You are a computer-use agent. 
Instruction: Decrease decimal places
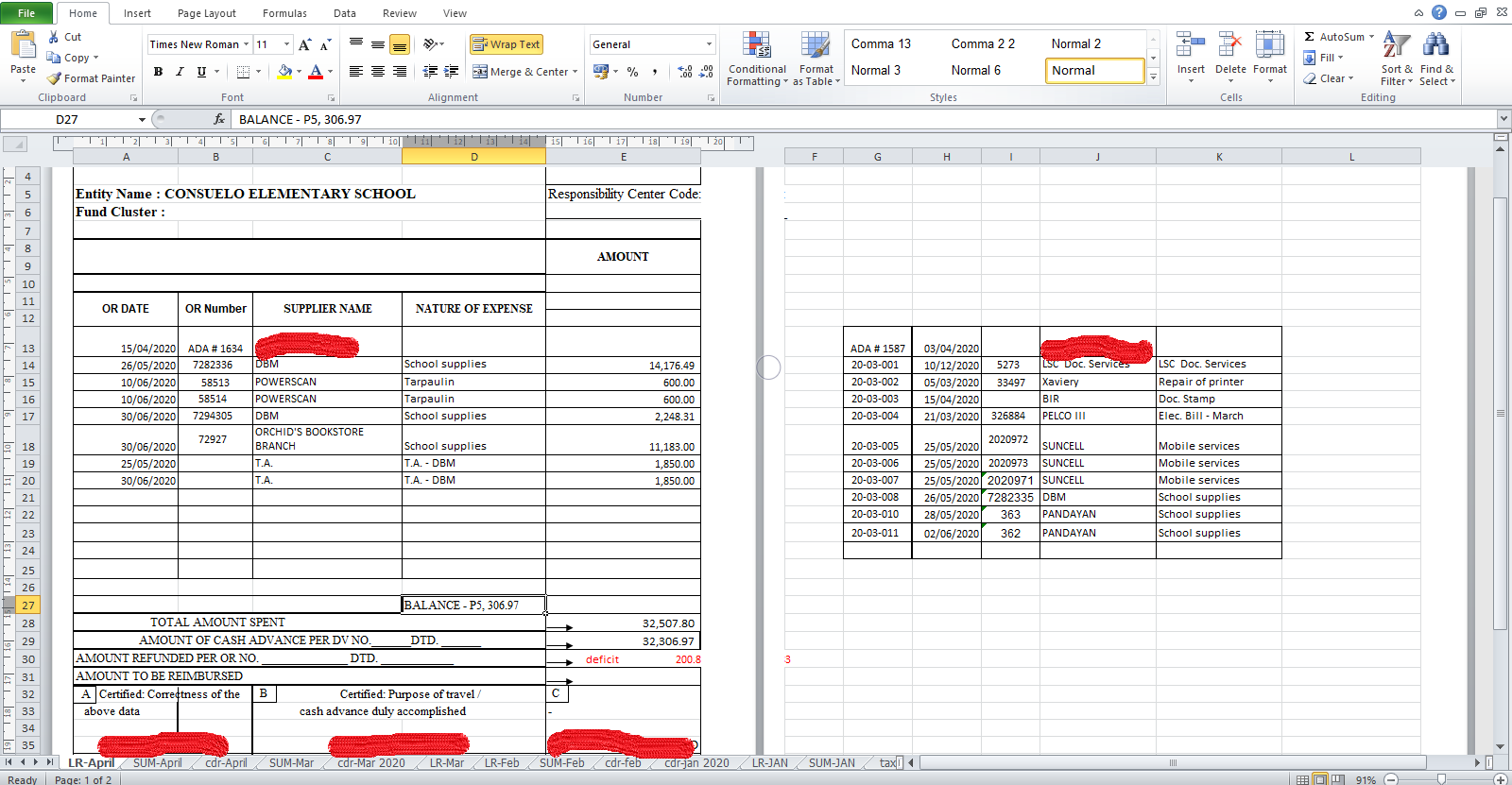click(706, 72)
